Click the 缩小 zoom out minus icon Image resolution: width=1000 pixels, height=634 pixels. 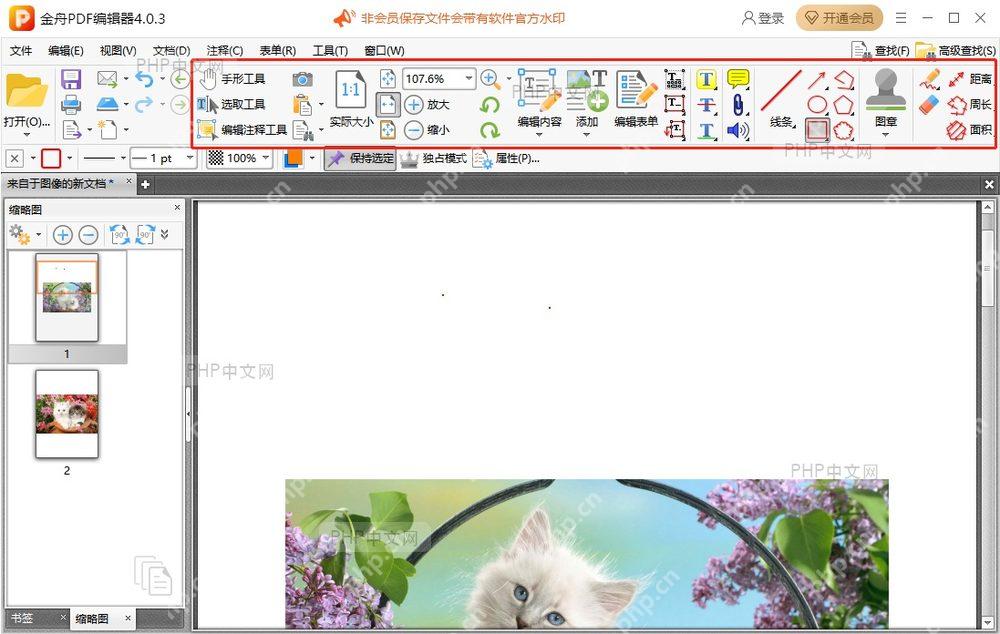click(x=427, y=129)
